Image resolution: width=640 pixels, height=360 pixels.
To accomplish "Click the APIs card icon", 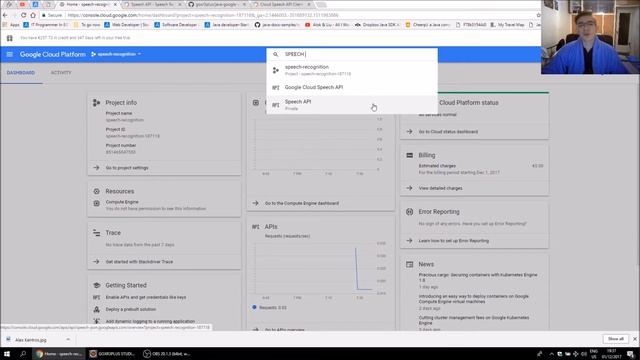I will 256,227.
